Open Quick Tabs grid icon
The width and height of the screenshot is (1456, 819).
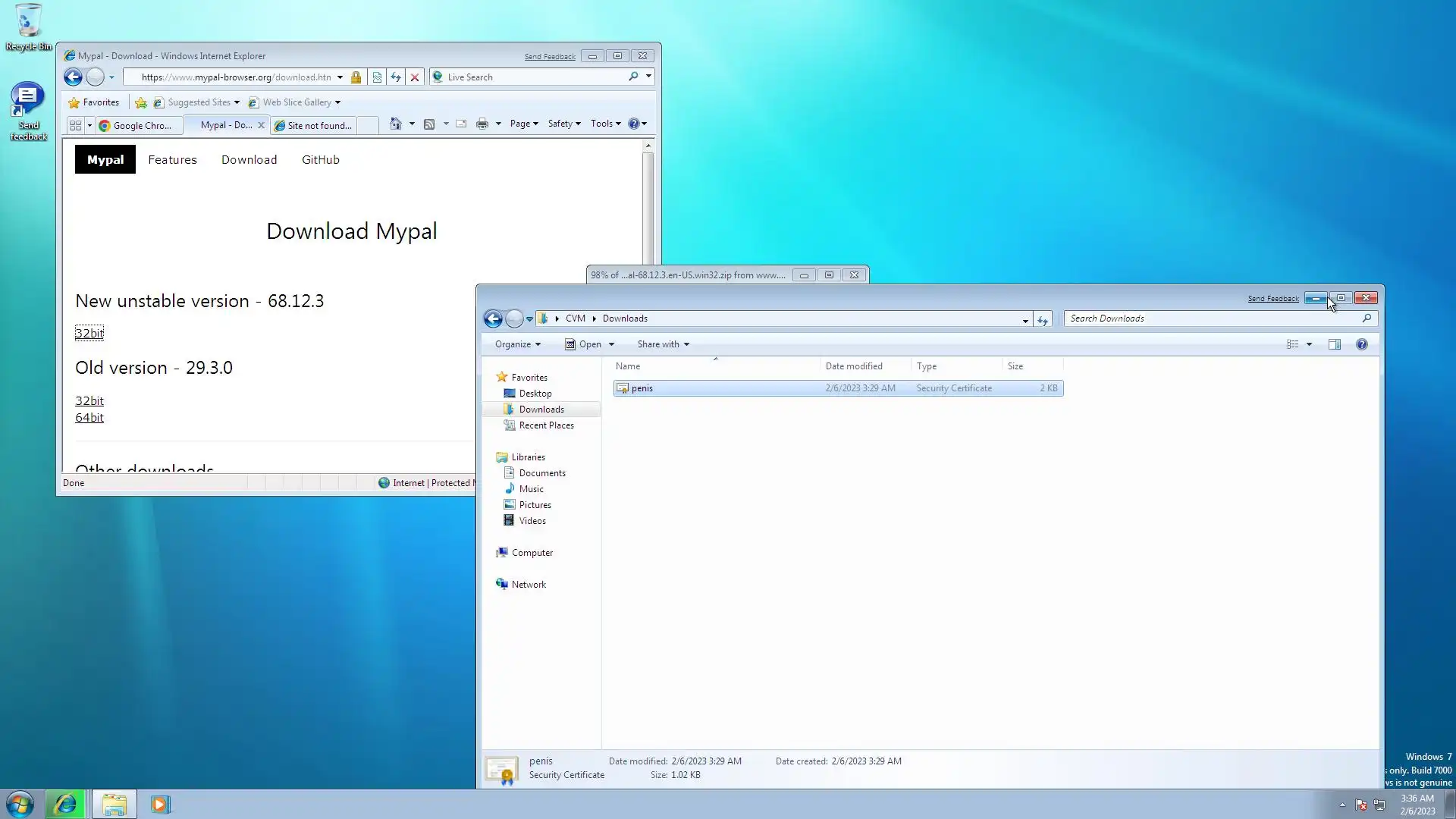(75, 125)
